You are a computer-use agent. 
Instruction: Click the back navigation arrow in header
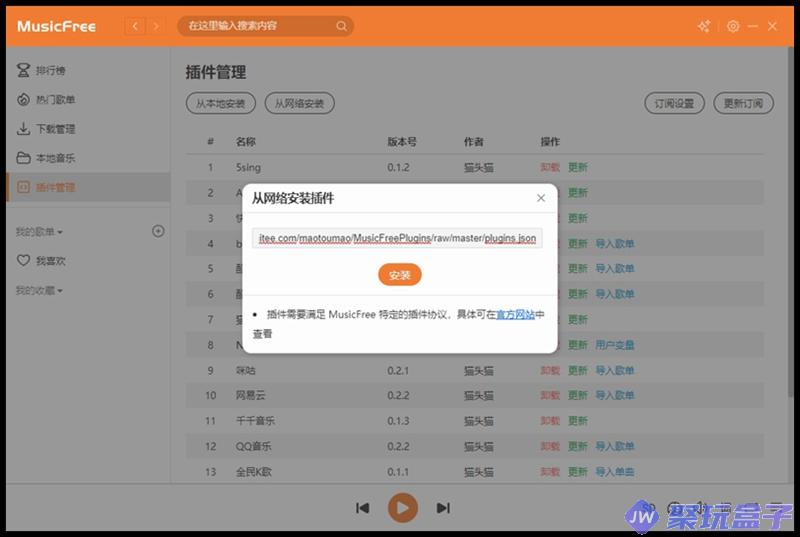[x=135, y=26]
